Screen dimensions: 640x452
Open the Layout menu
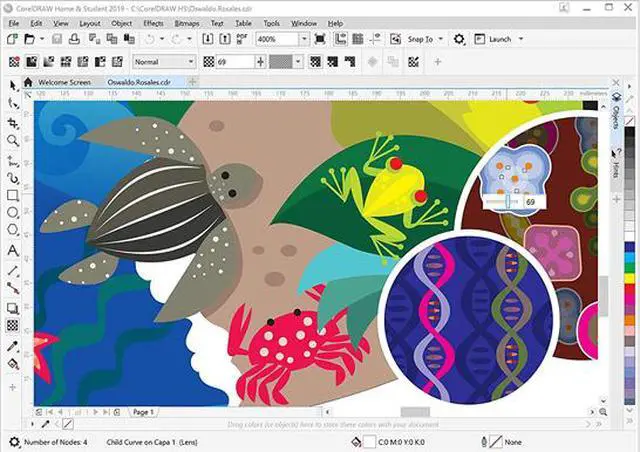click(x=90, y=24)
